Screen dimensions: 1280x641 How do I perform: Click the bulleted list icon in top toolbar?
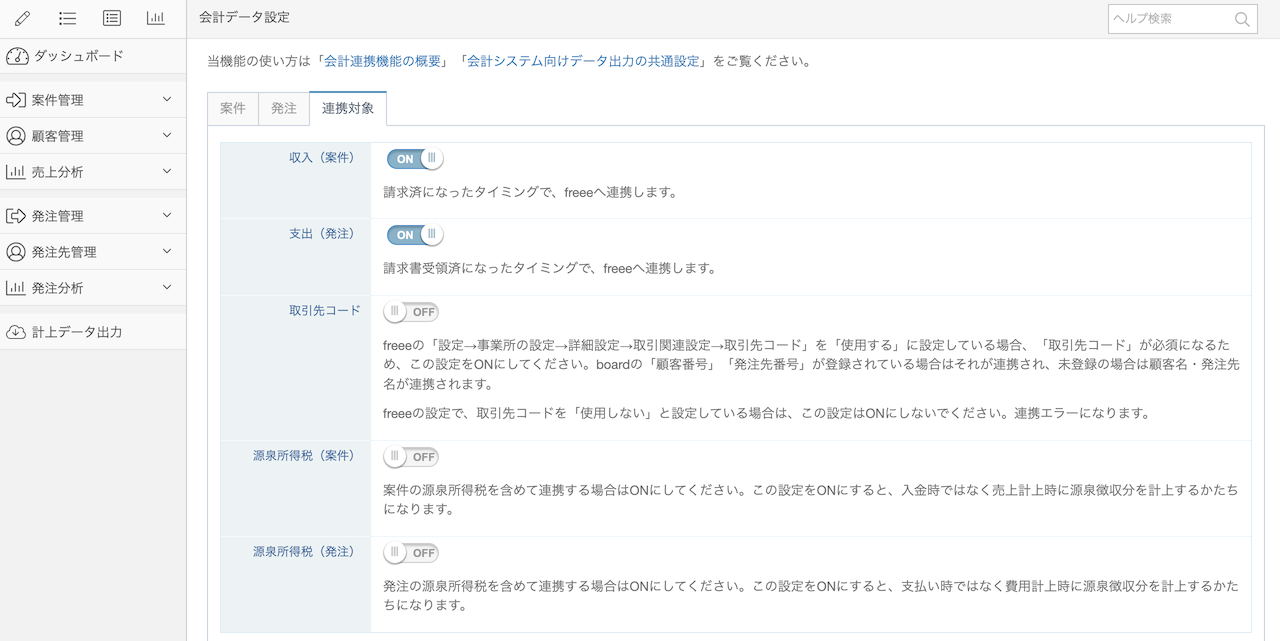[x=68, y=18]
